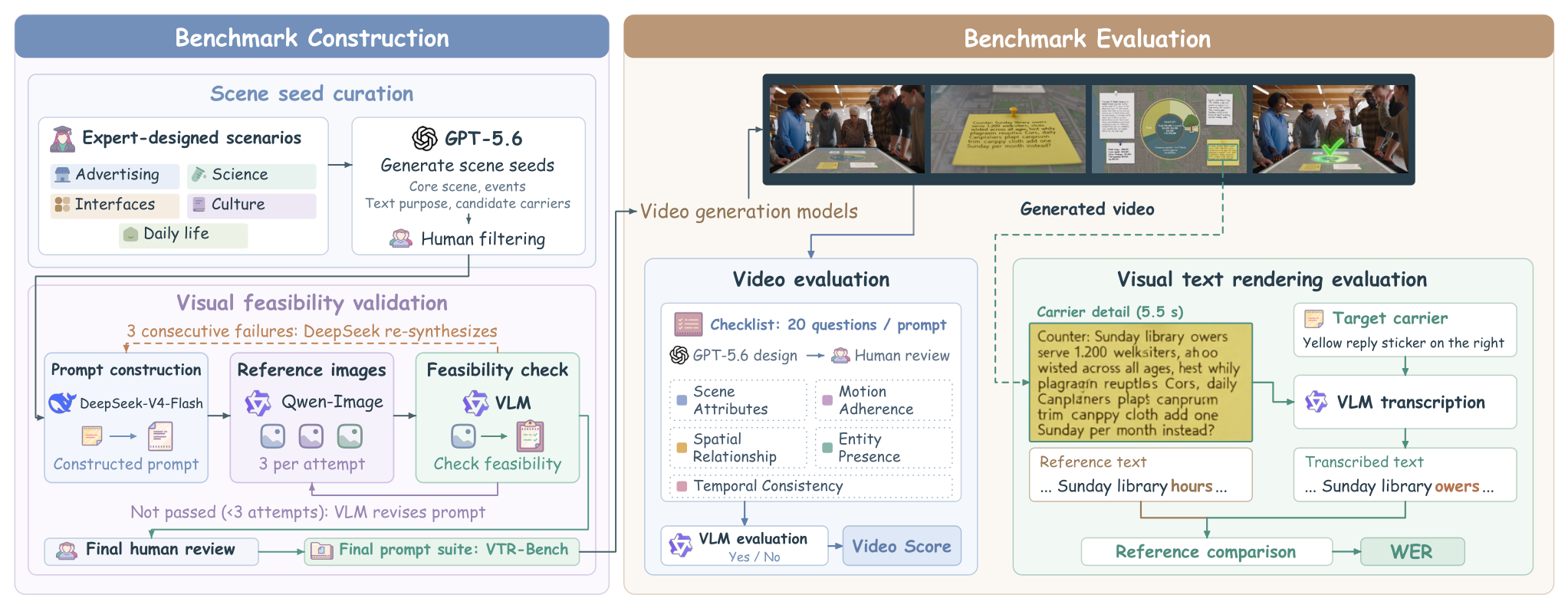Click the Video Score box

click(x=902, y=546)
